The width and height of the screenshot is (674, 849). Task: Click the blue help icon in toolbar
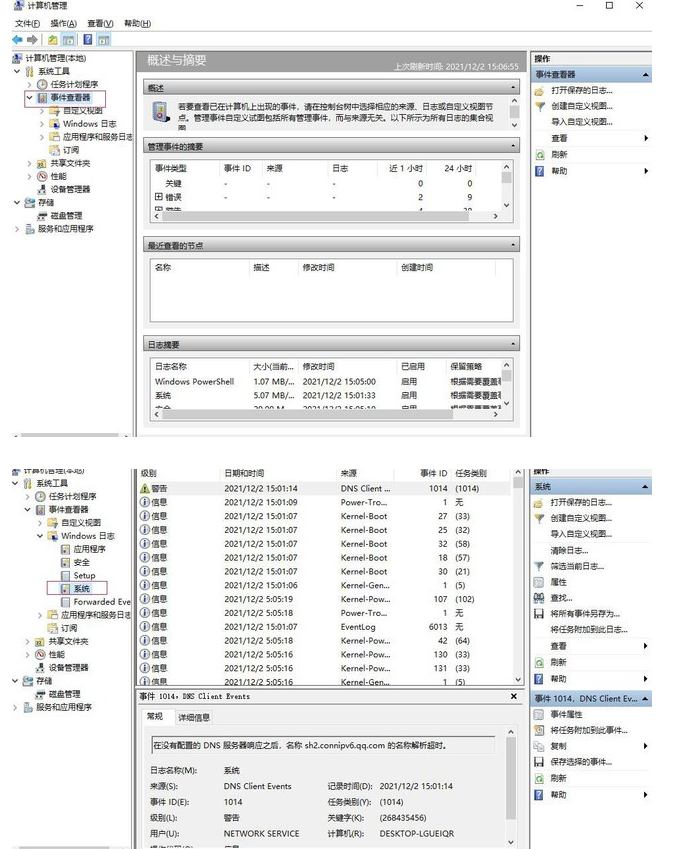point(88,40)
